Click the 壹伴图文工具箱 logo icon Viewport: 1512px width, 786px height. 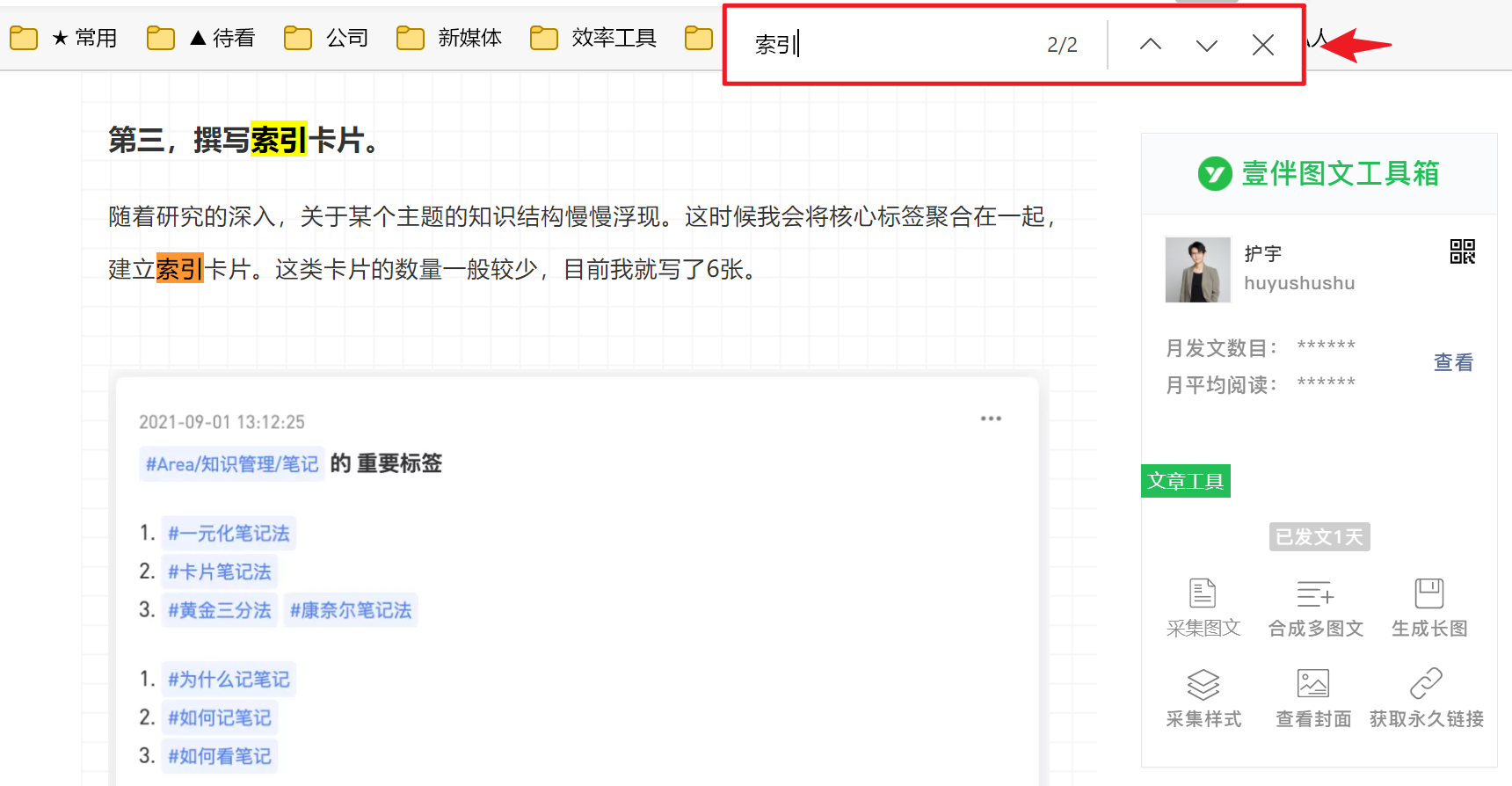click(1215, 173)
